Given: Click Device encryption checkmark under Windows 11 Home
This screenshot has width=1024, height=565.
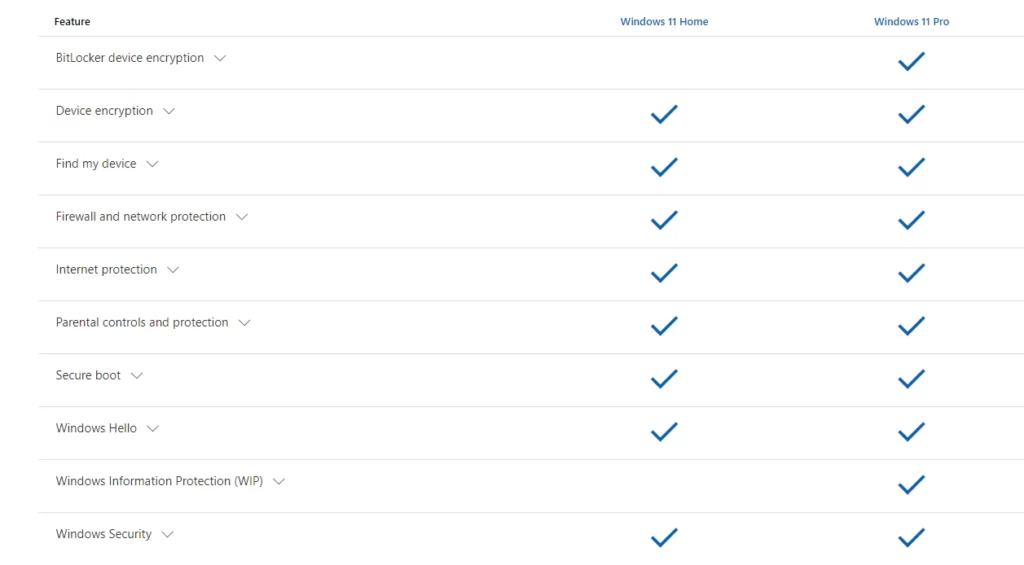Looking at the screenshot, I should (x=664, y=114).
